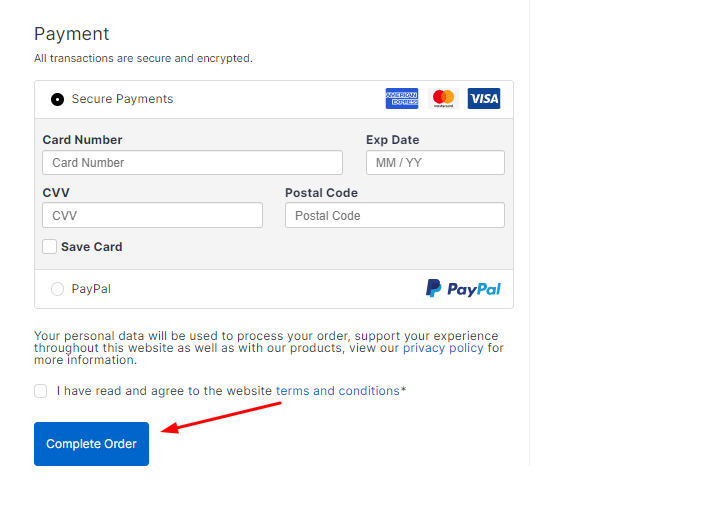Click the PayPal logo

463,289
